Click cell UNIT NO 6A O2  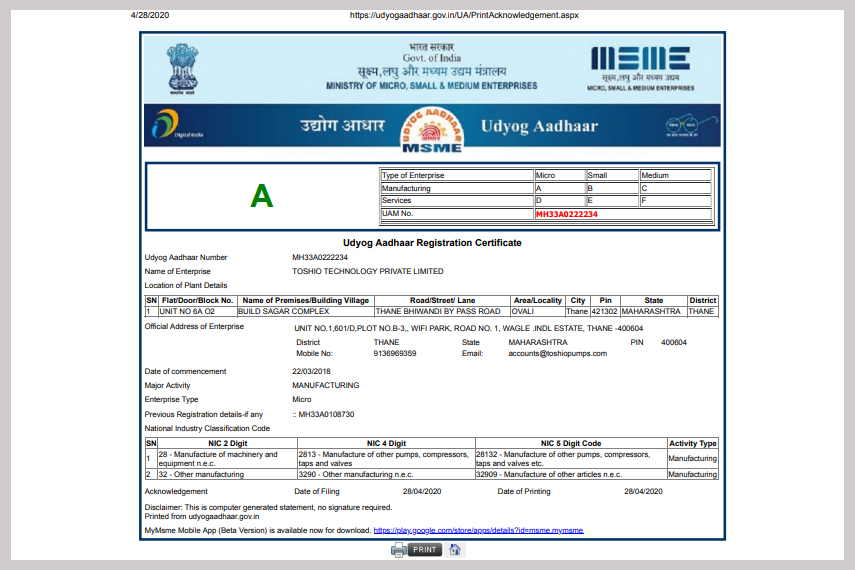pos(197,311)
